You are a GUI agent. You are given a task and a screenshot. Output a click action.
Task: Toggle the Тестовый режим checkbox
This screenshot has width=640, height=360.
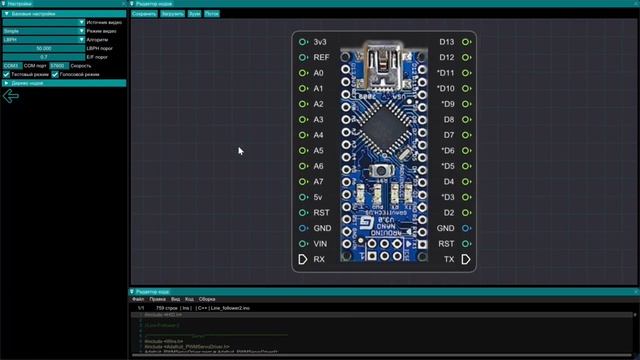point(6,75)
